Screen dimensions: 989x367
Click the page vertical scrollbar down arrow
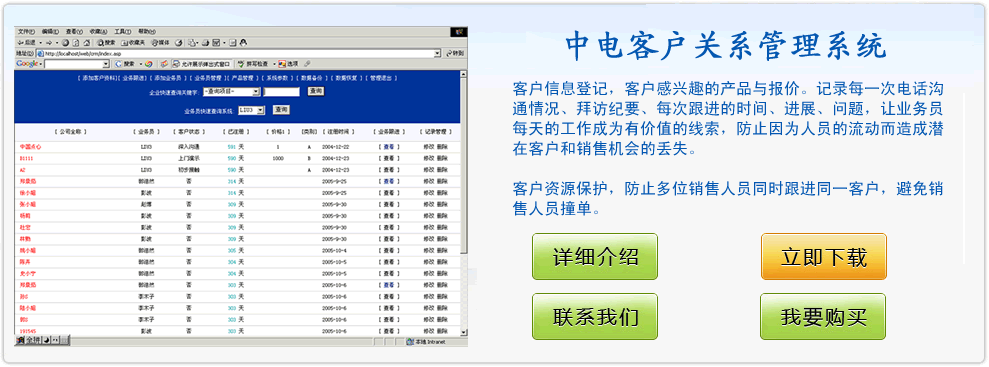[464, 332]
